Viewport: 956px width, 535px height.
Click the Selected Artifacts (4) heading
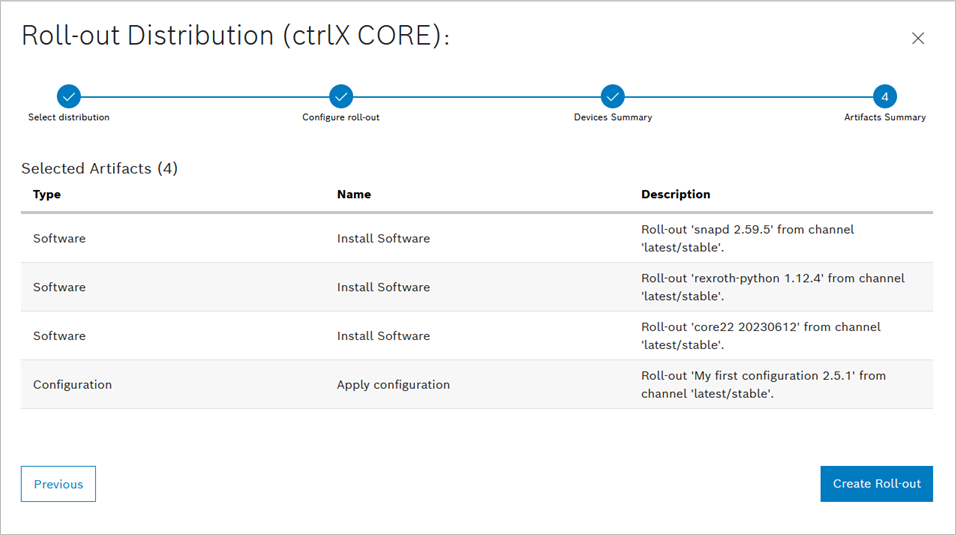99,168
